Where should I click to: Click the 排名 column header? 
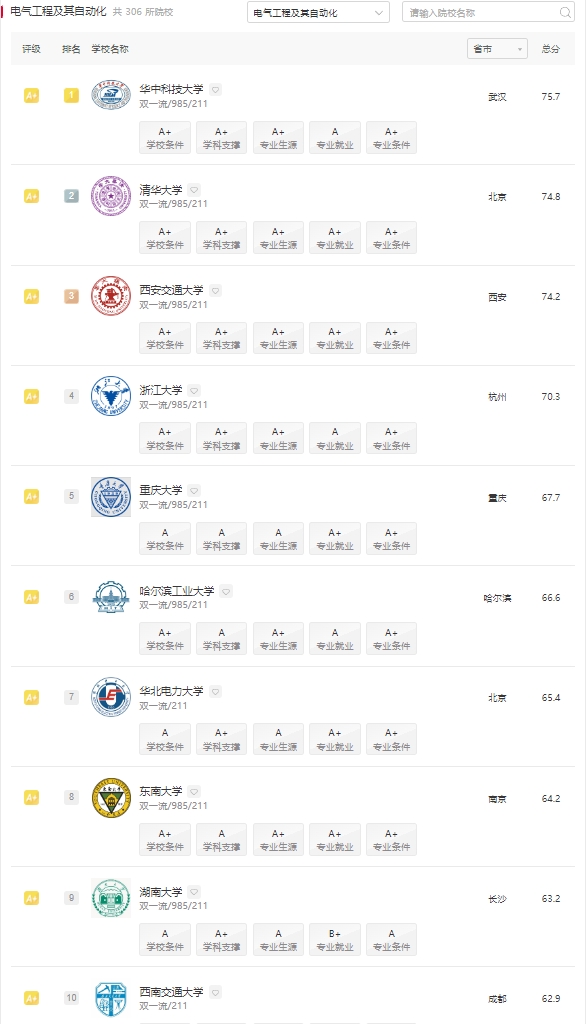point(71,49)
